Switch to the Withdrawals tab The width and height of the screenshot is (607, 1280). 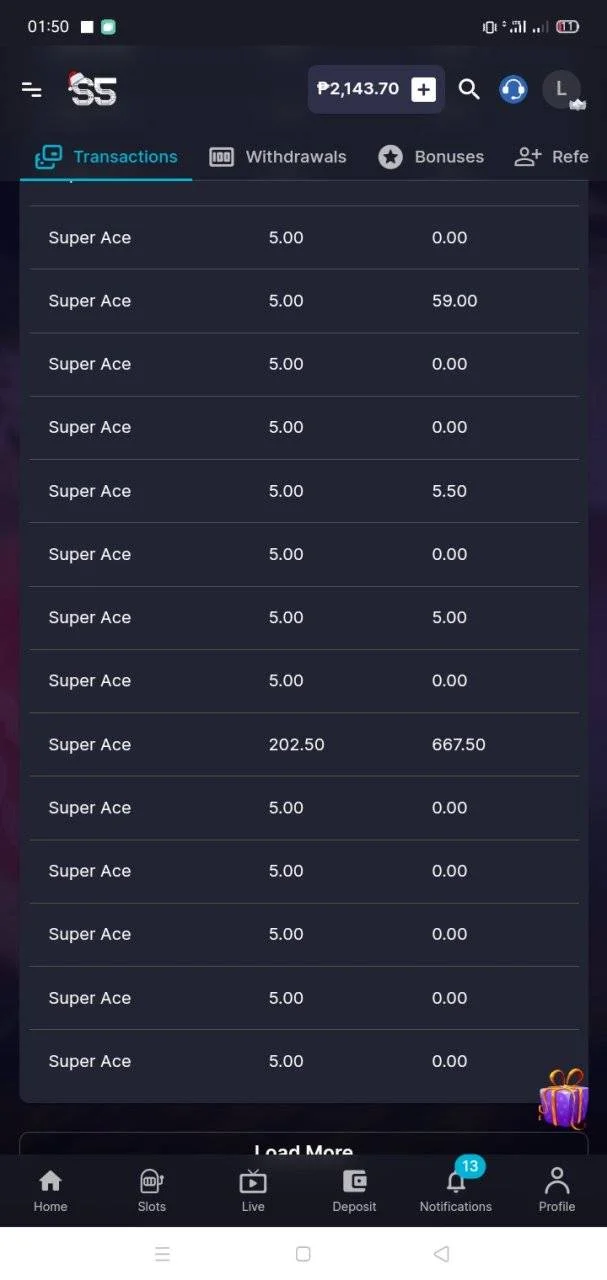277,157
